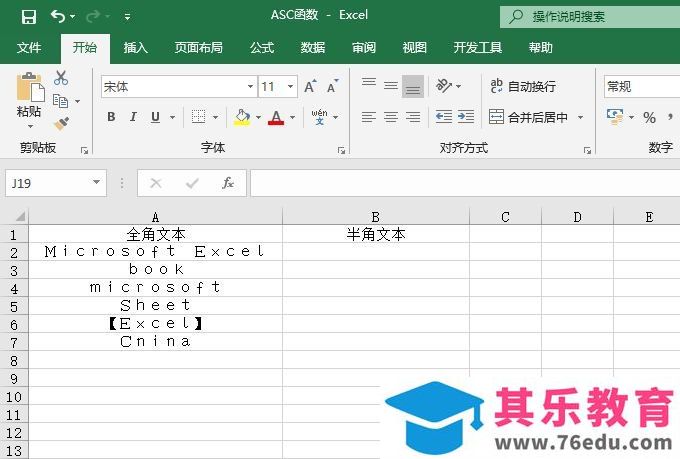
Task: Set middle vertical alignment
Action: click(391, 85)
